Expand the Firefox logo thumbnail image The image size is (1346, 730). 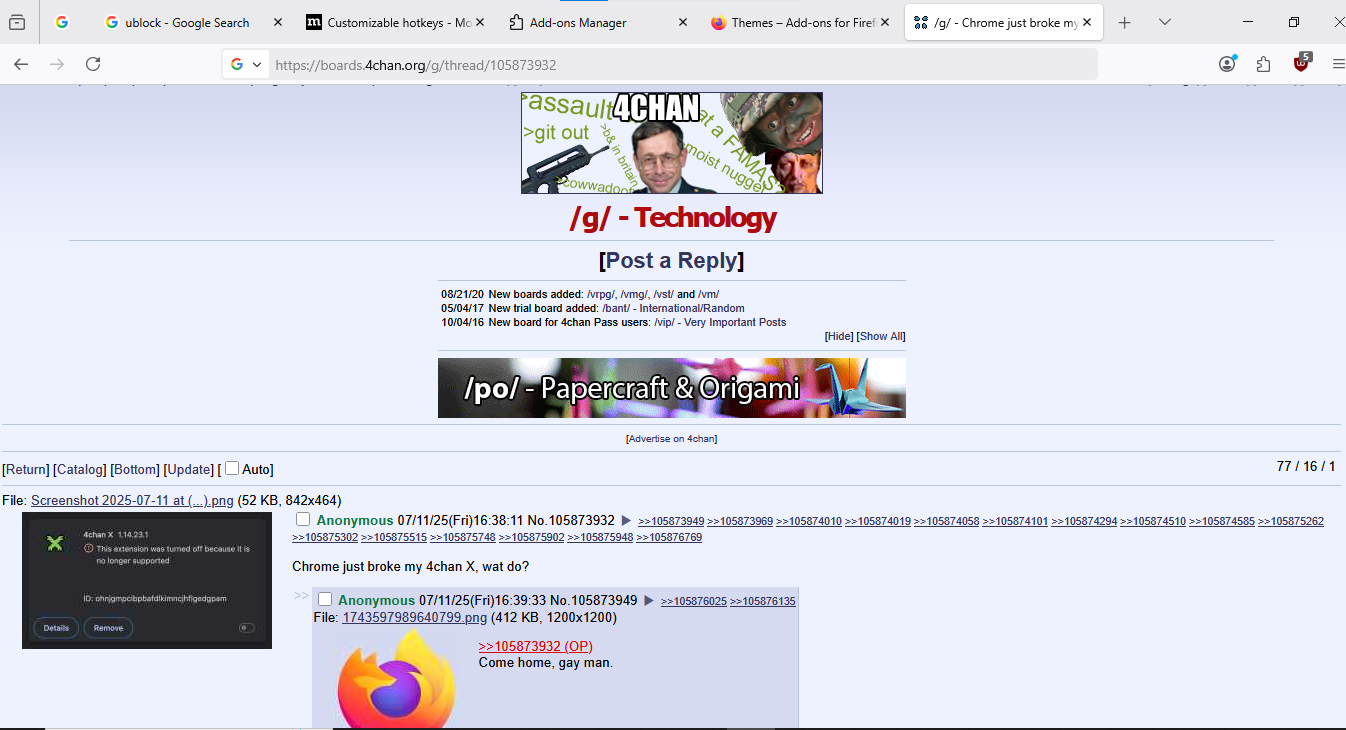tap(396, 680)
